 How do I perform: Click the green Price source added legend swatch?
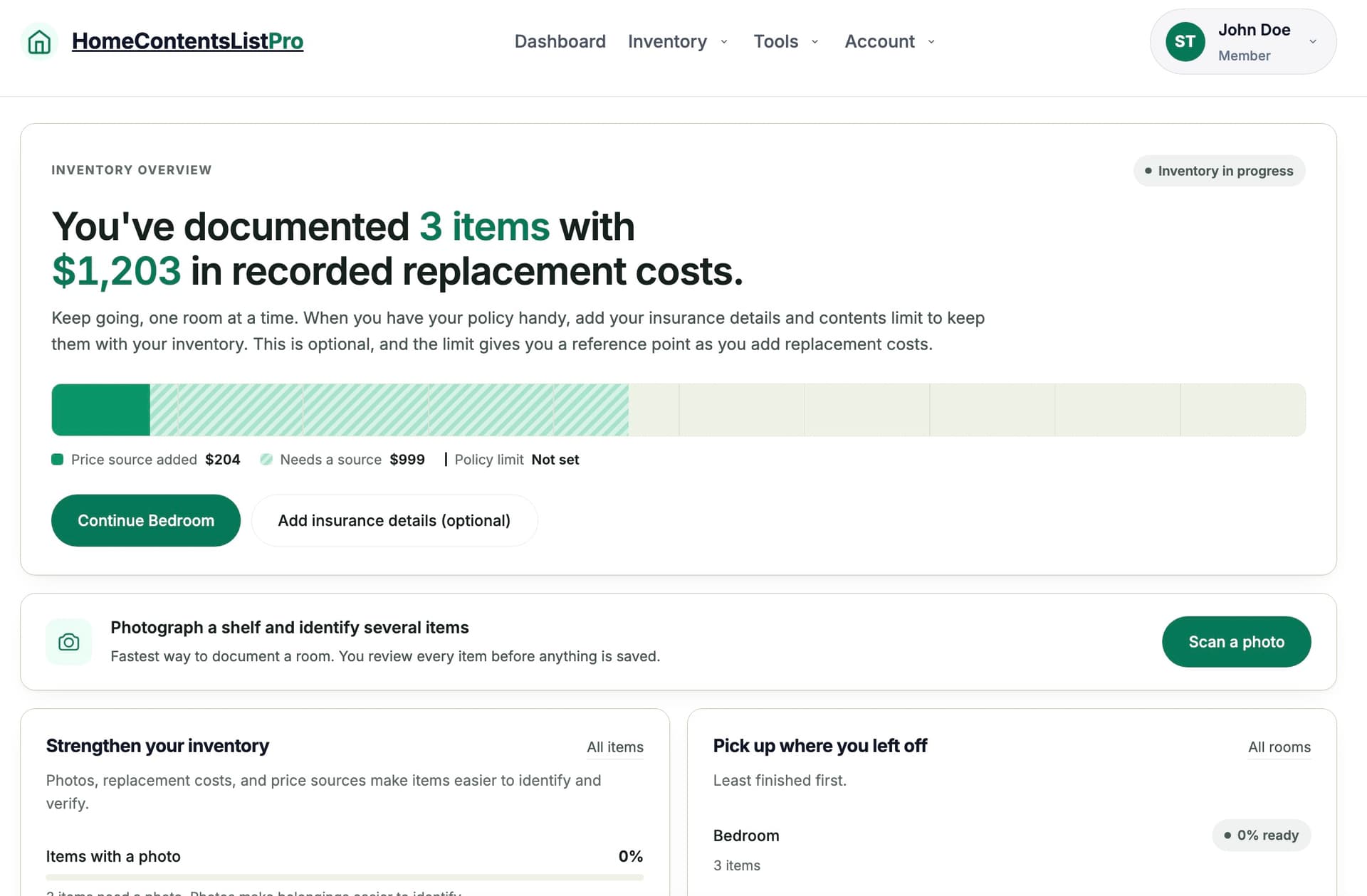coord(58,460)
